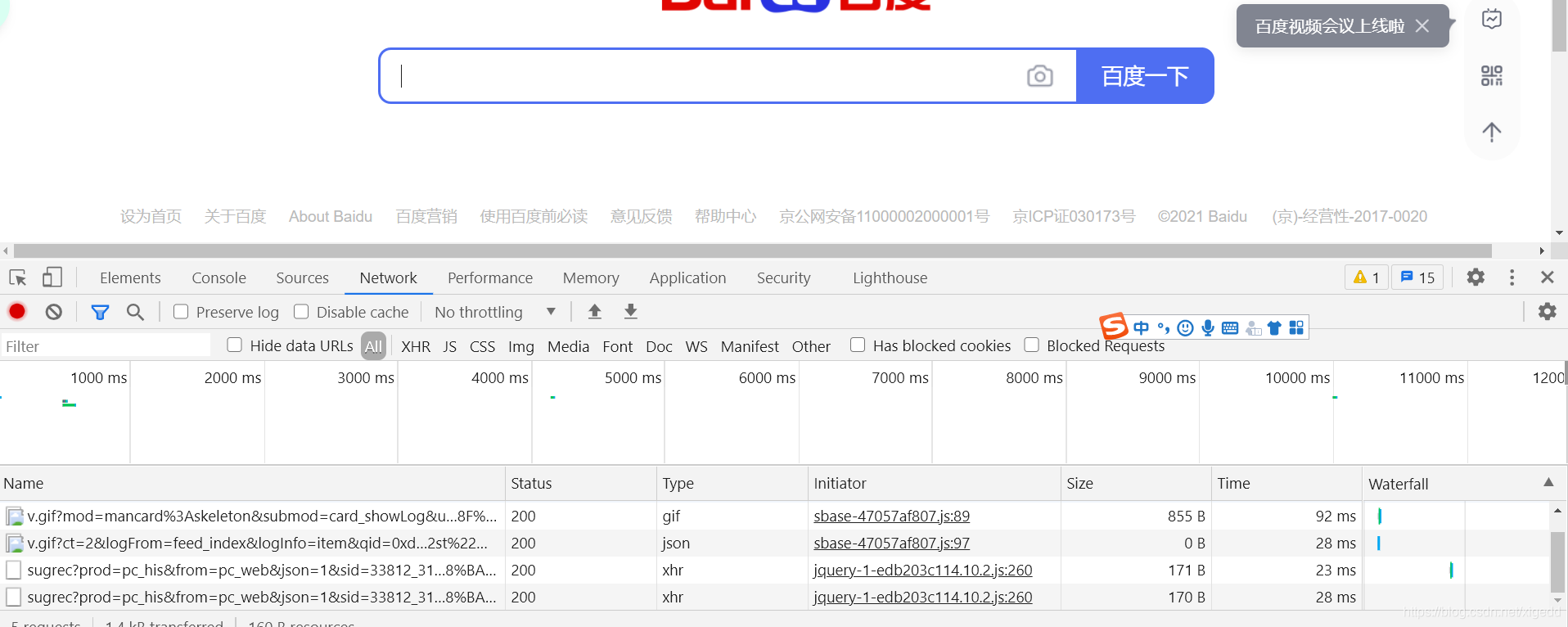Open network search magnifier icon

[x=135, y=312]
